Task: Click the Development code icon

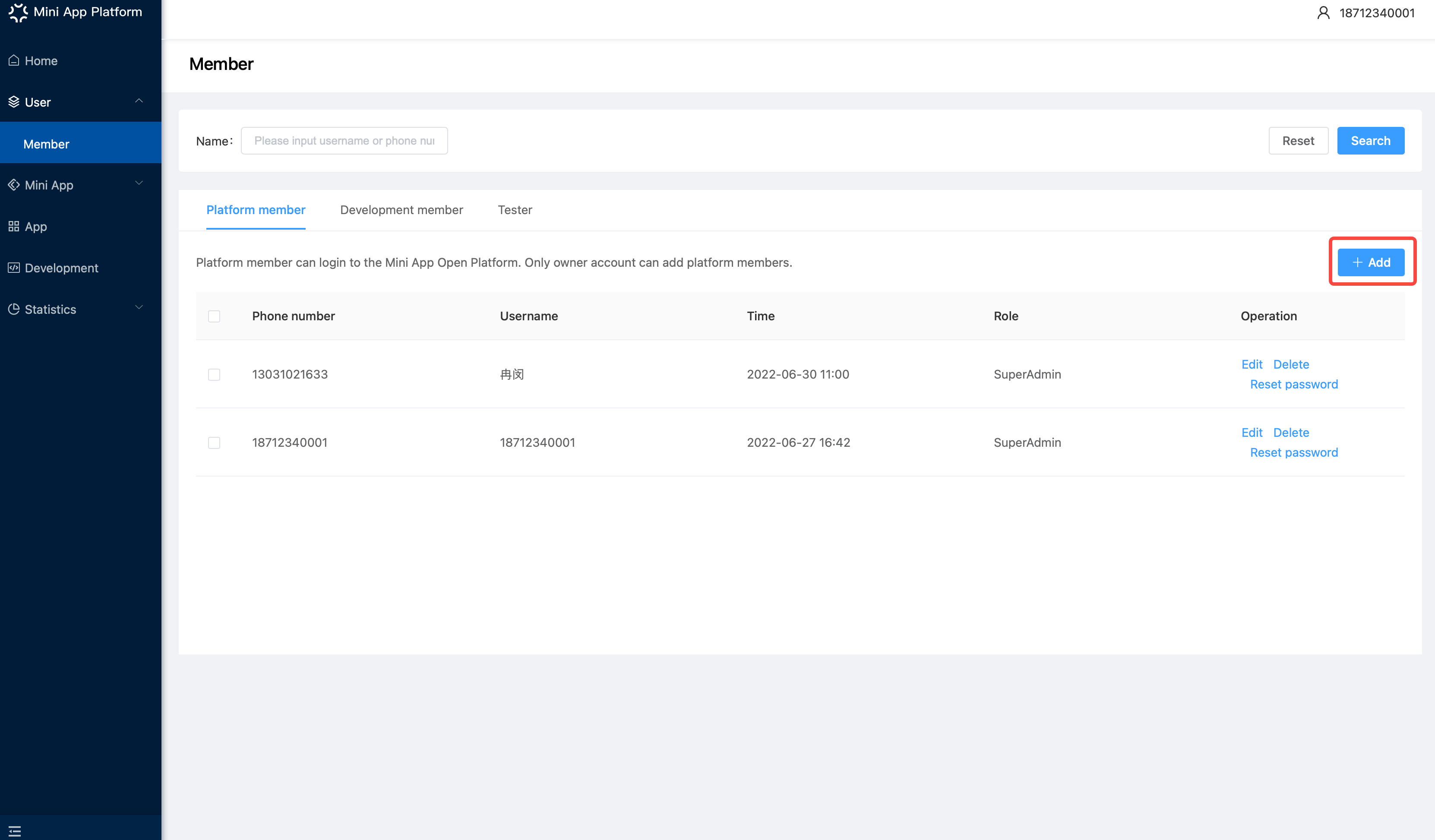Action: coord(14,268)
